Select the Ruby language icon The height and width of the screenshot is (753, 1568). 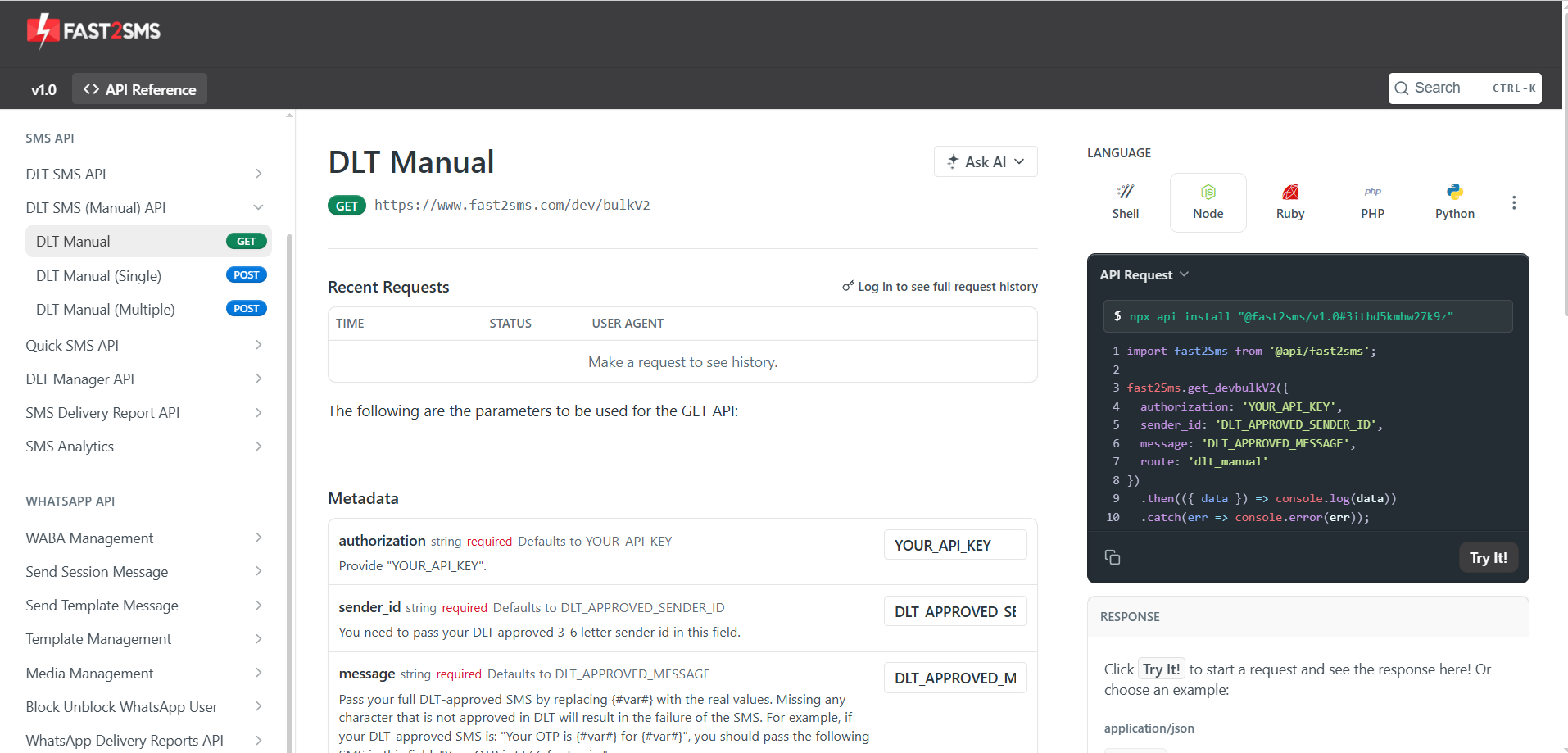(x=1290, y=192)
